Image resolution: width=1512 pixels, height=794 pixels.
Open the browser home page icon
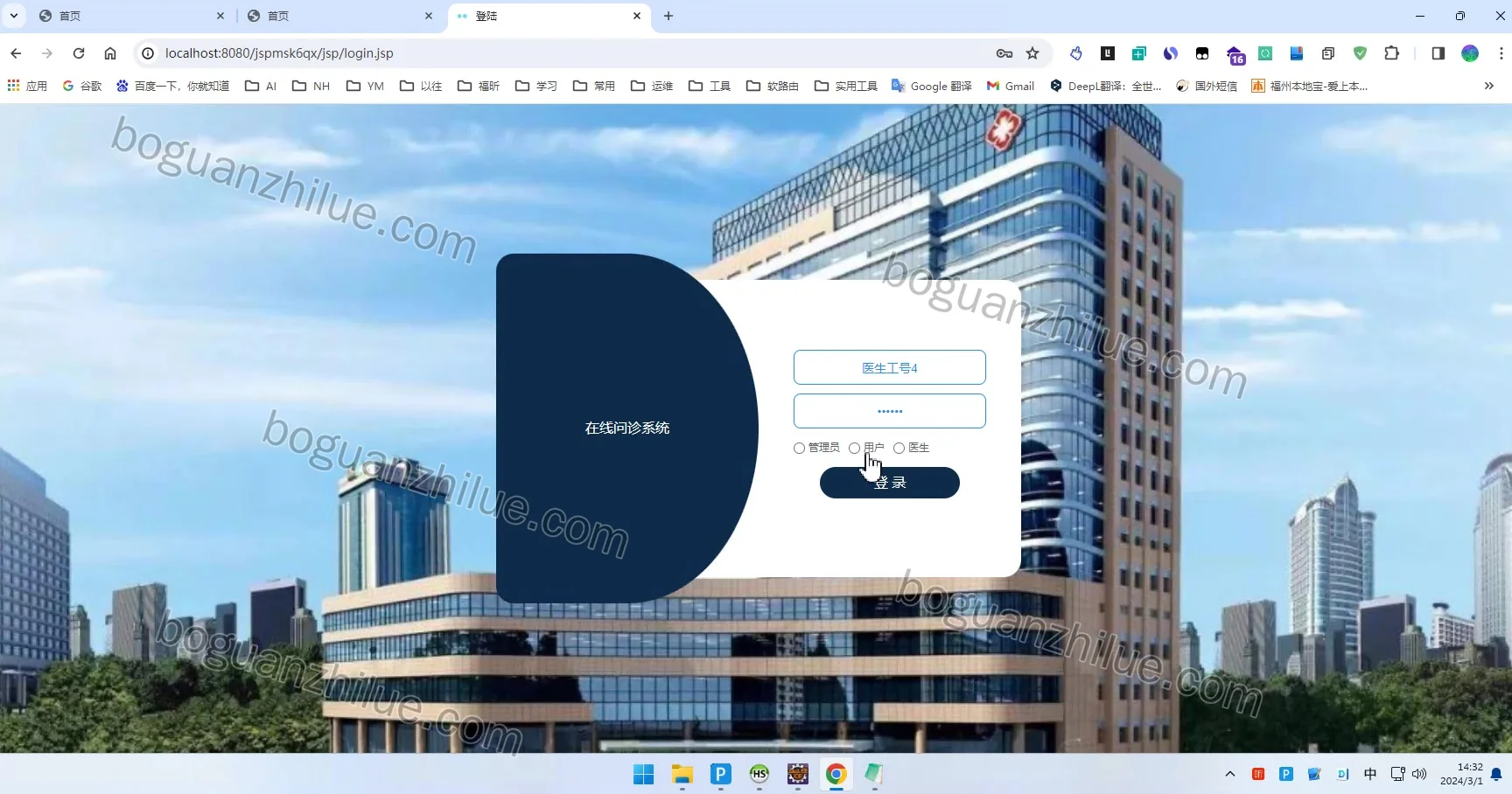110,53
